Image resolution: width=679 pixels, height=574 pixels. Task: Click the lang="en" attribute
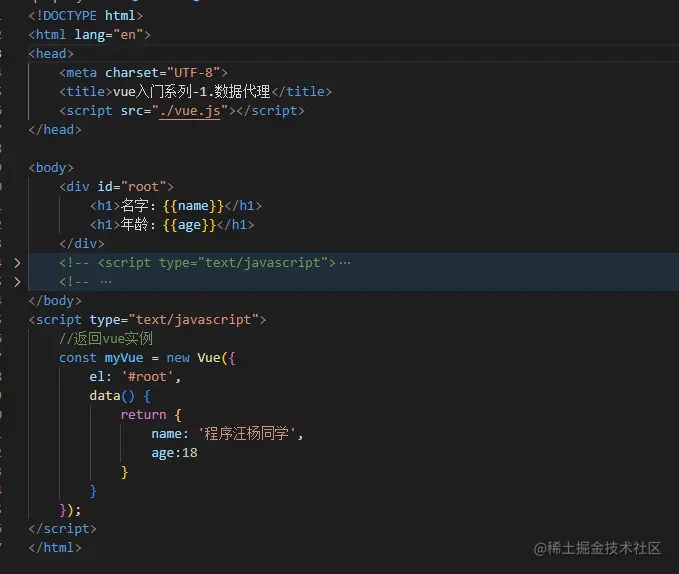108,35
